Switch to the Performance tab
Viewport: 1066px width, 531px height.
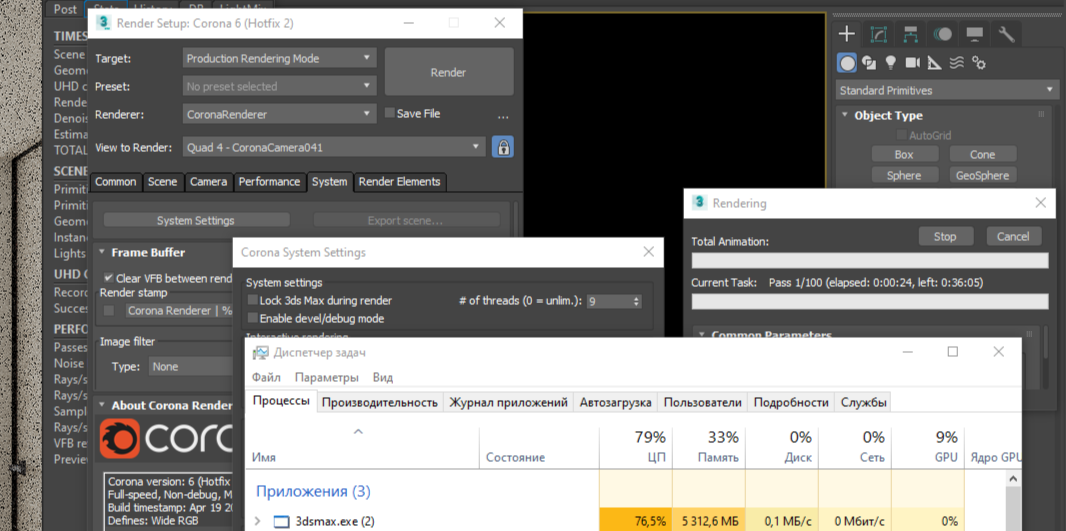[269, 182]
